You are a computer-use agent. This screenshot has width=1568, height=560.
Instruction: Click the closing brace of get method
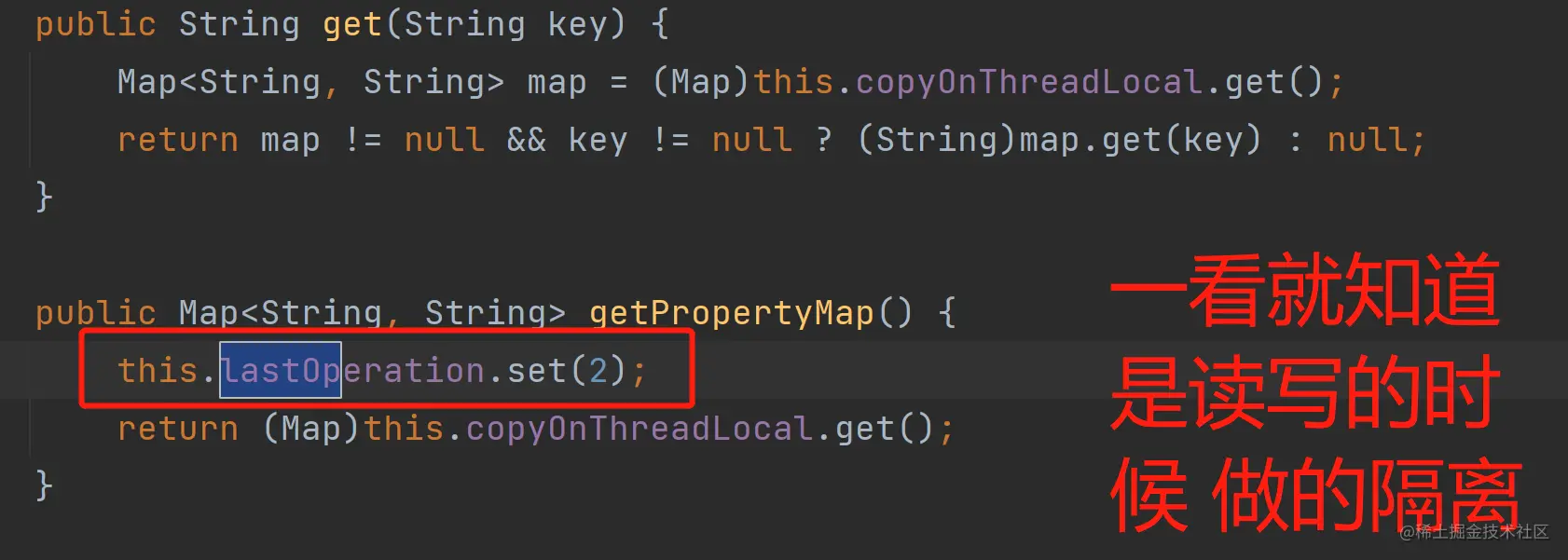pyautogui.click(x=44, y=198)
